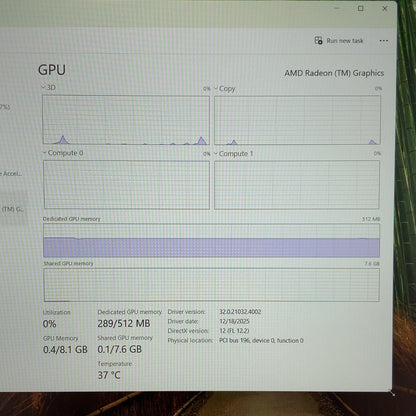Maximize the Task Manager window
The width and height of the screenshot is (416, 416).
(361, 9)
